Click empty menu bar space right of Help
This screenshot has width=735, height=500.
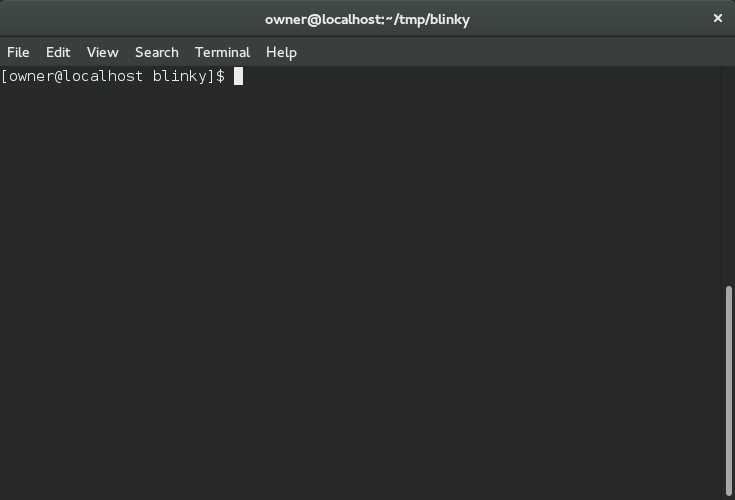(500, 52)
